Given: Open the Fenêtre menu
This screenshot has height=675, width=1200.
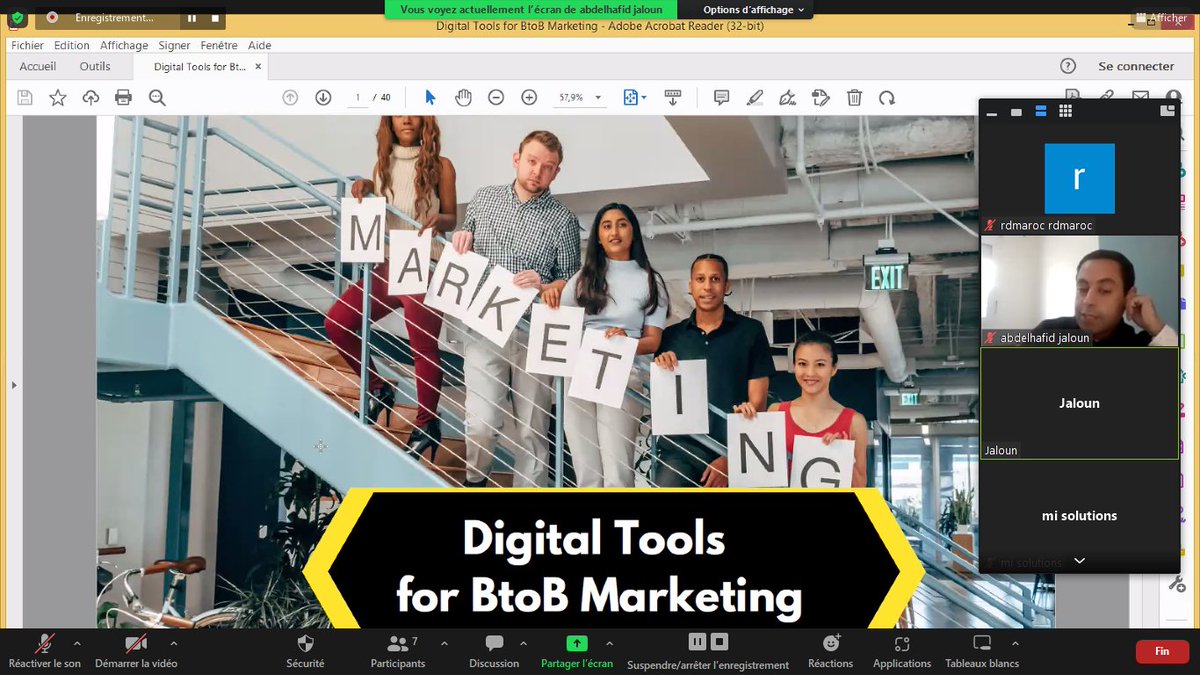Looking at the screenshot, I should coord(219,45).
